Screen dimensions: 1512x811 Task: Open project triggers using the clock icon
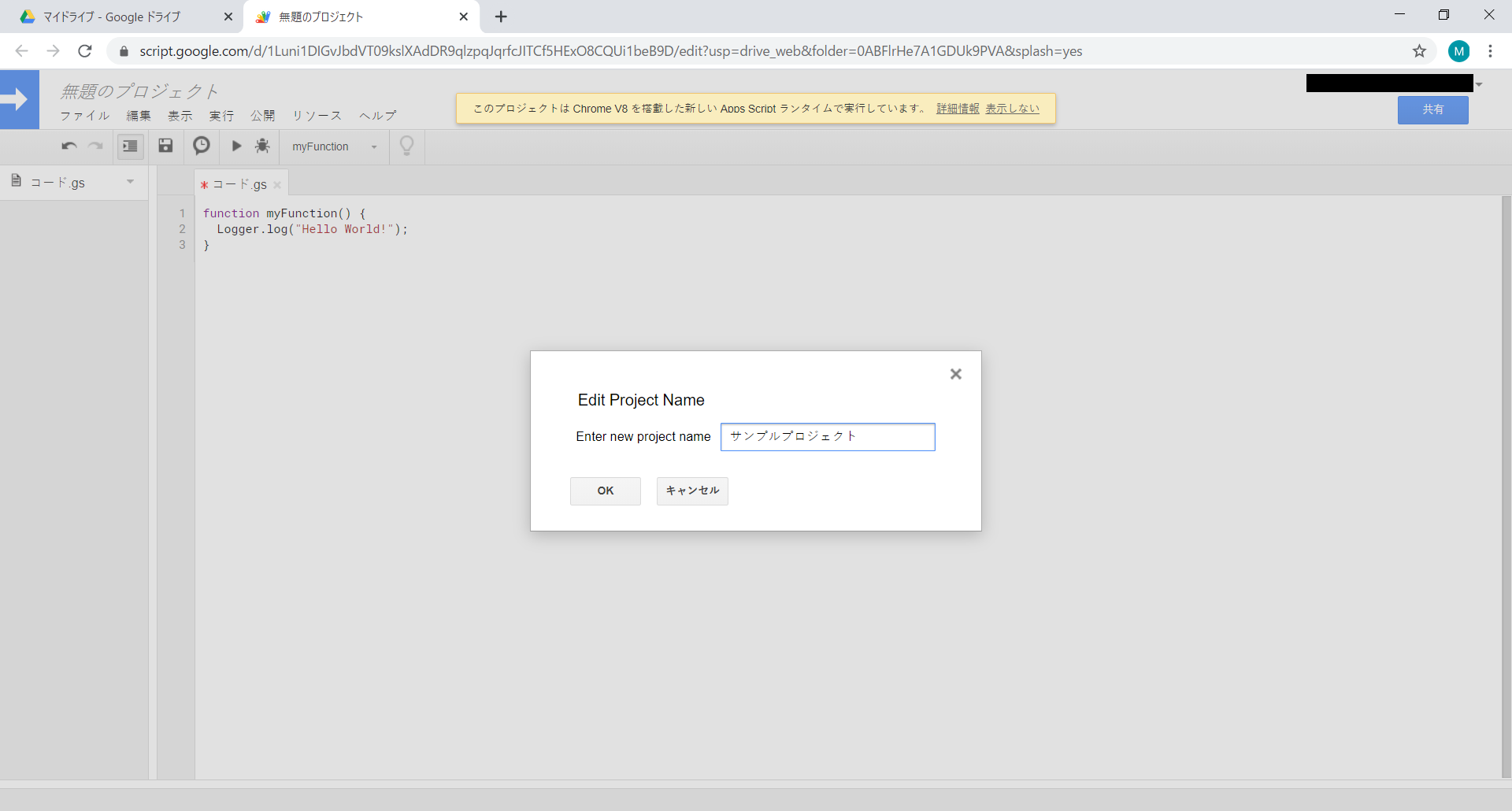click(201, 146)
